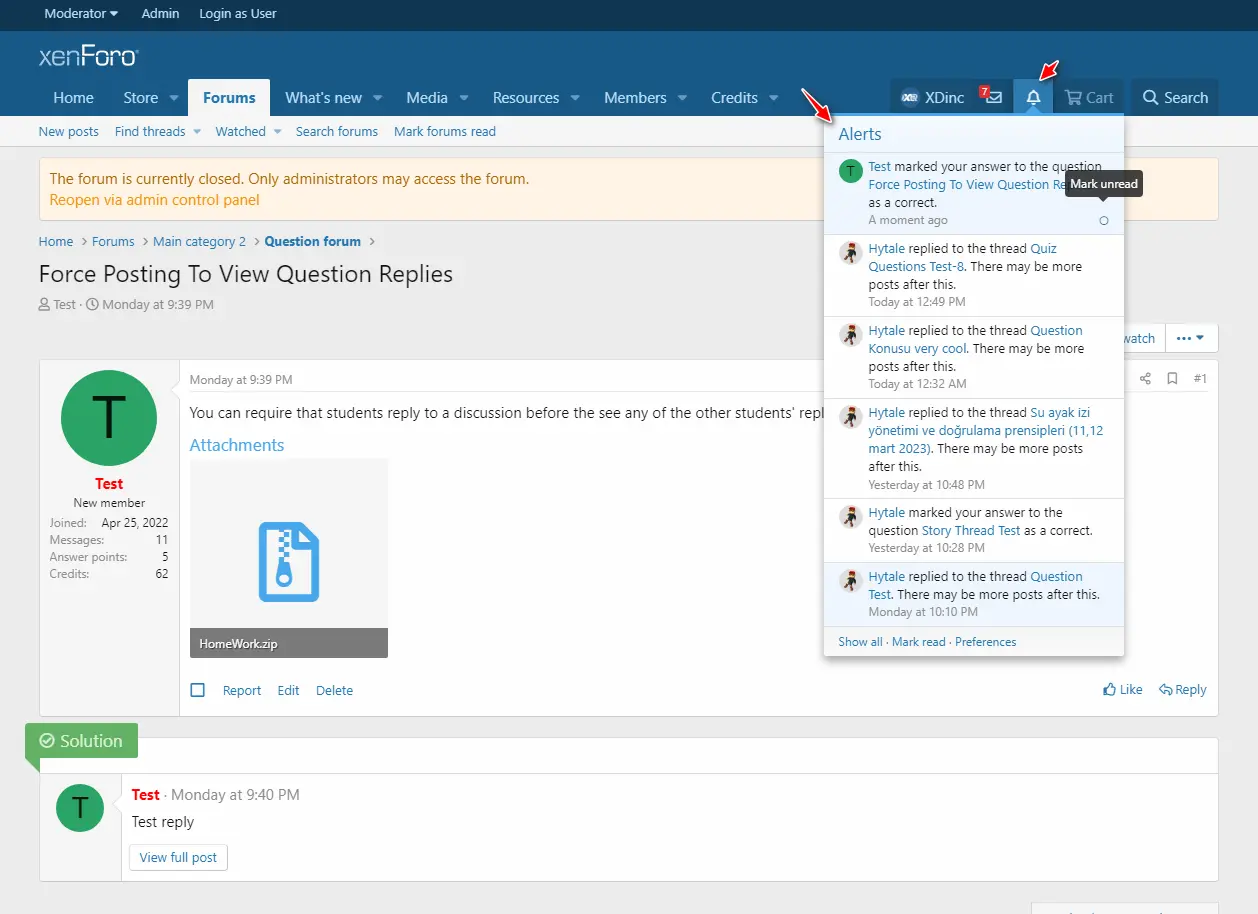Screen dimensions: 1258x914
Task: Open the Find threads dropdown
Action: coord(197,132)
